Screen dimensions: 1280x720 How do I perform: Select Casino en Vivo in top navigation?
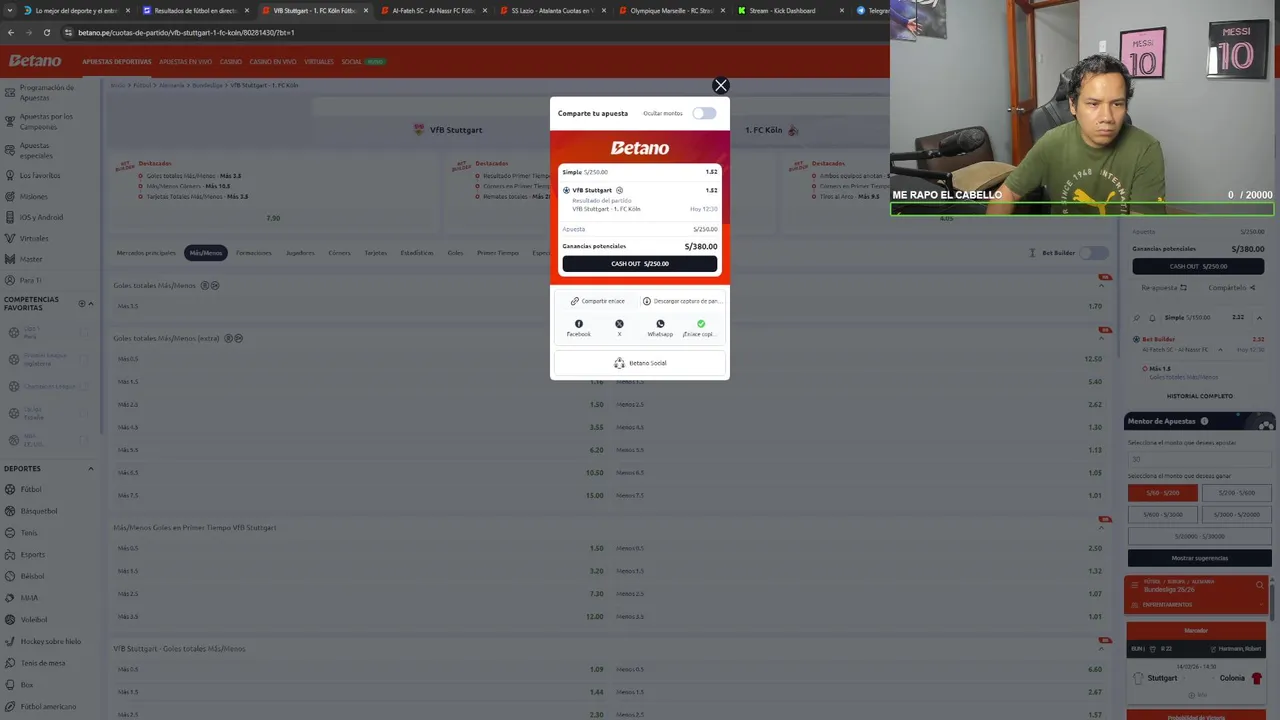(x=273, y=62)
